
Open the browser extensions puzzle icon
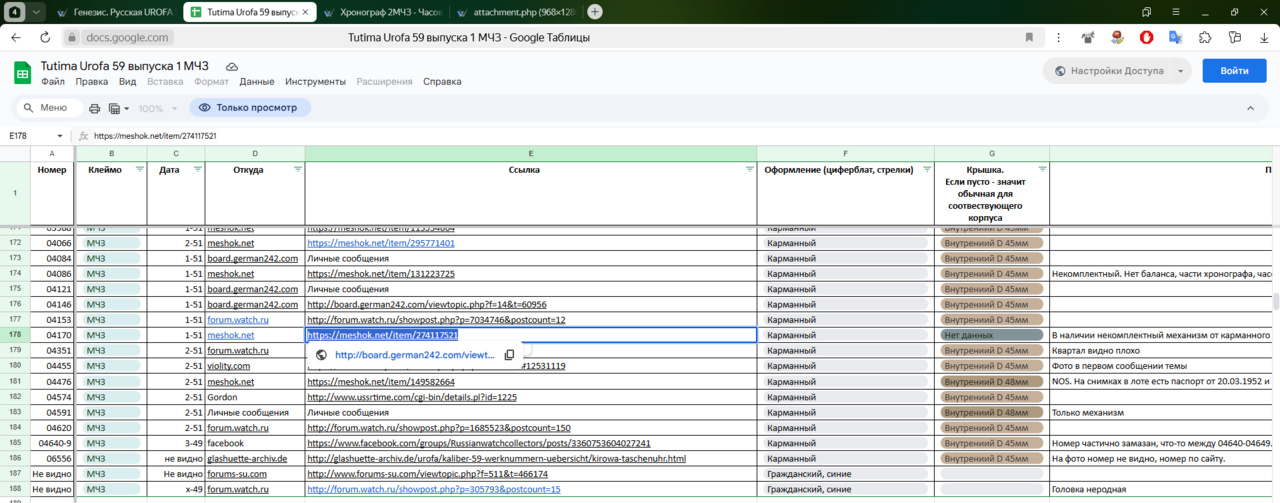[1205, 37]
